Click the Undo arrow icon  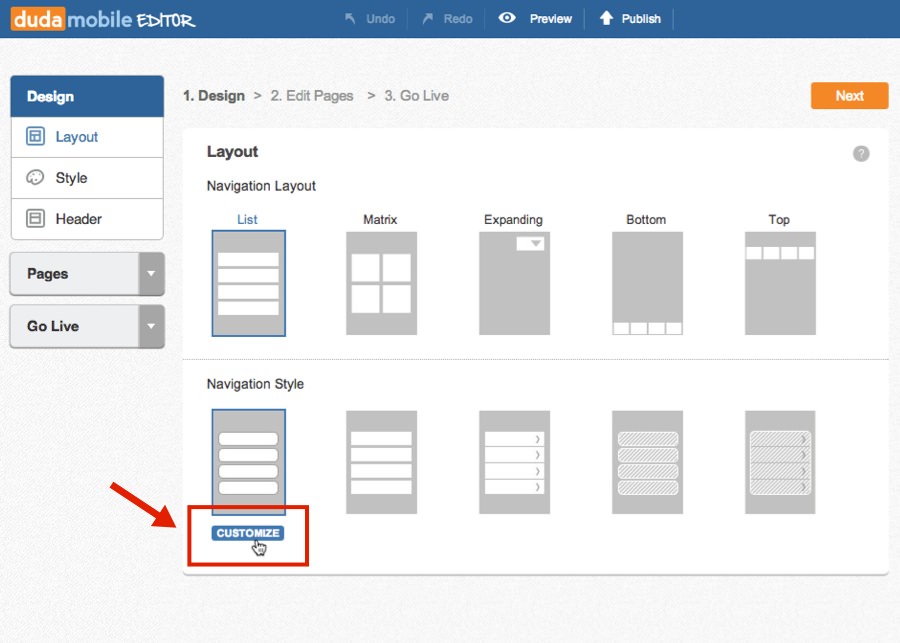[350, 19]
